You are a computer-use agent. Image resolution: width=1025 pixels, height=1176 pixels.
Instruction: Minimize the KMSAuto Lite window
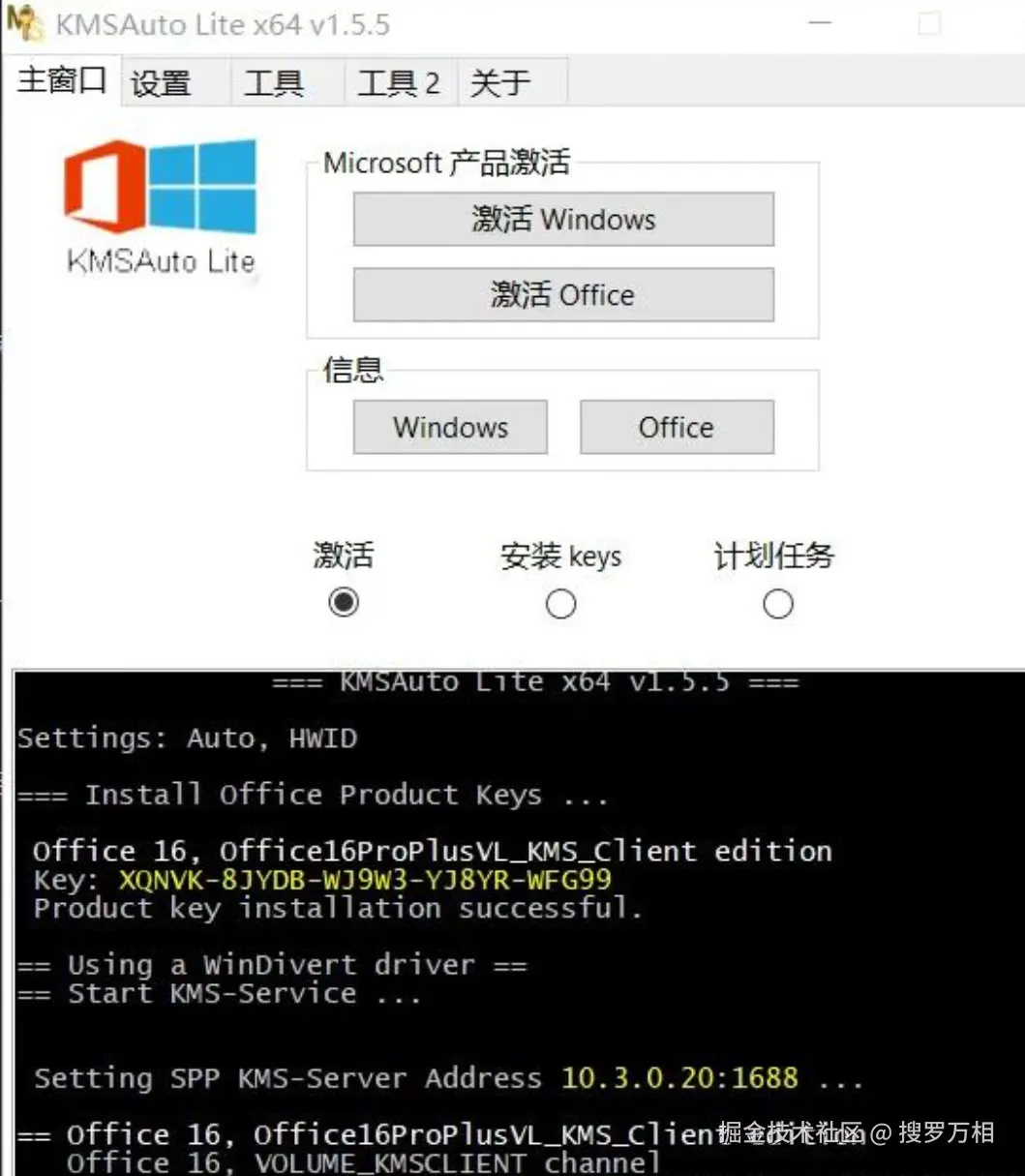(820, 22)
